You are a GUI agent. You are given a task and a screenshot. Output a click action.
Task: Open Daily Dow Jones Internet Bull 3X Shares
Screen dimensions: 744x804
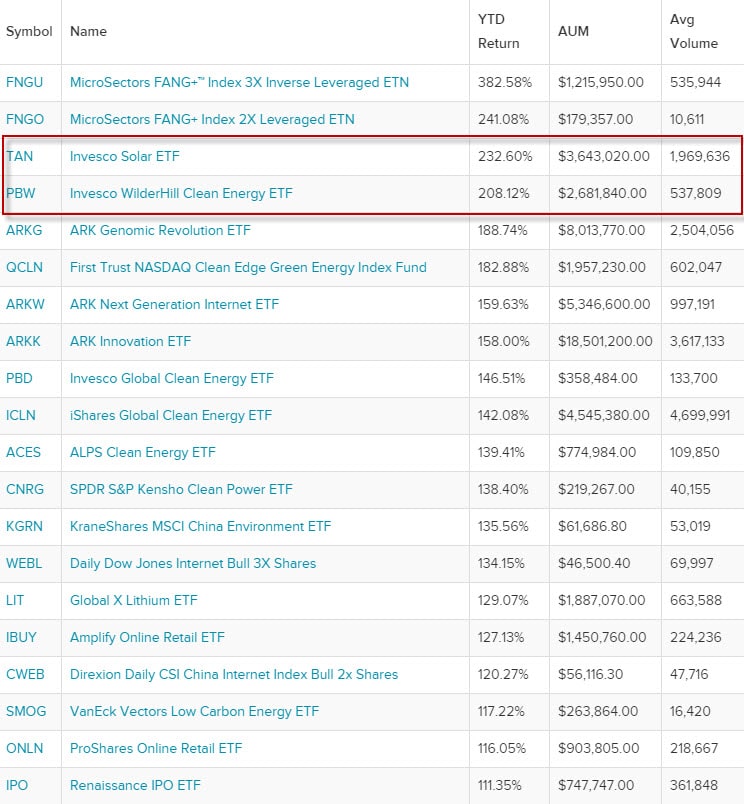(193, 564)
